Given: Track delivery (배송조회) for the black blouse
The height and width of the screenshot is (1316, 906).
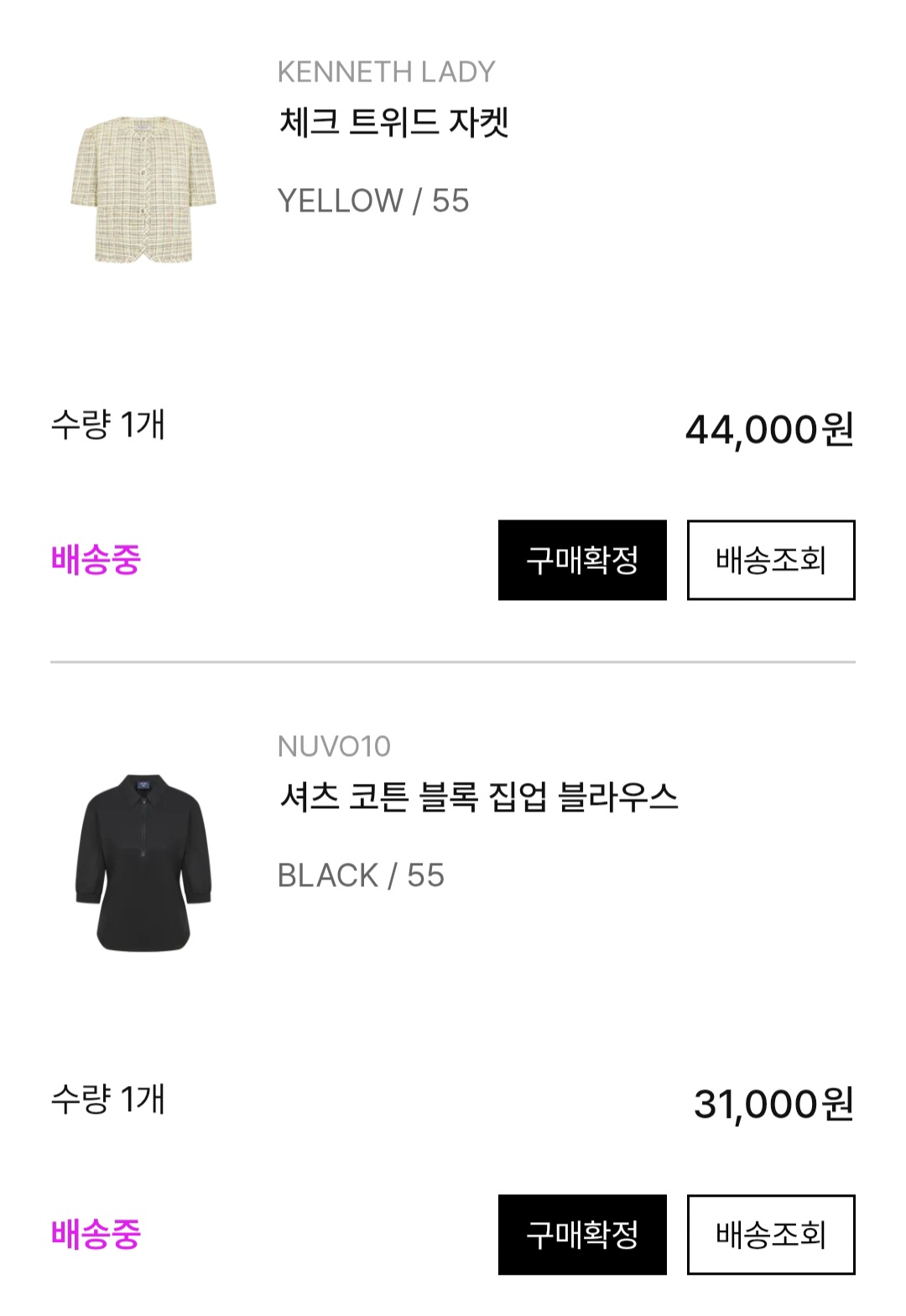Looking at the screenshot, I should (771, 1235).
